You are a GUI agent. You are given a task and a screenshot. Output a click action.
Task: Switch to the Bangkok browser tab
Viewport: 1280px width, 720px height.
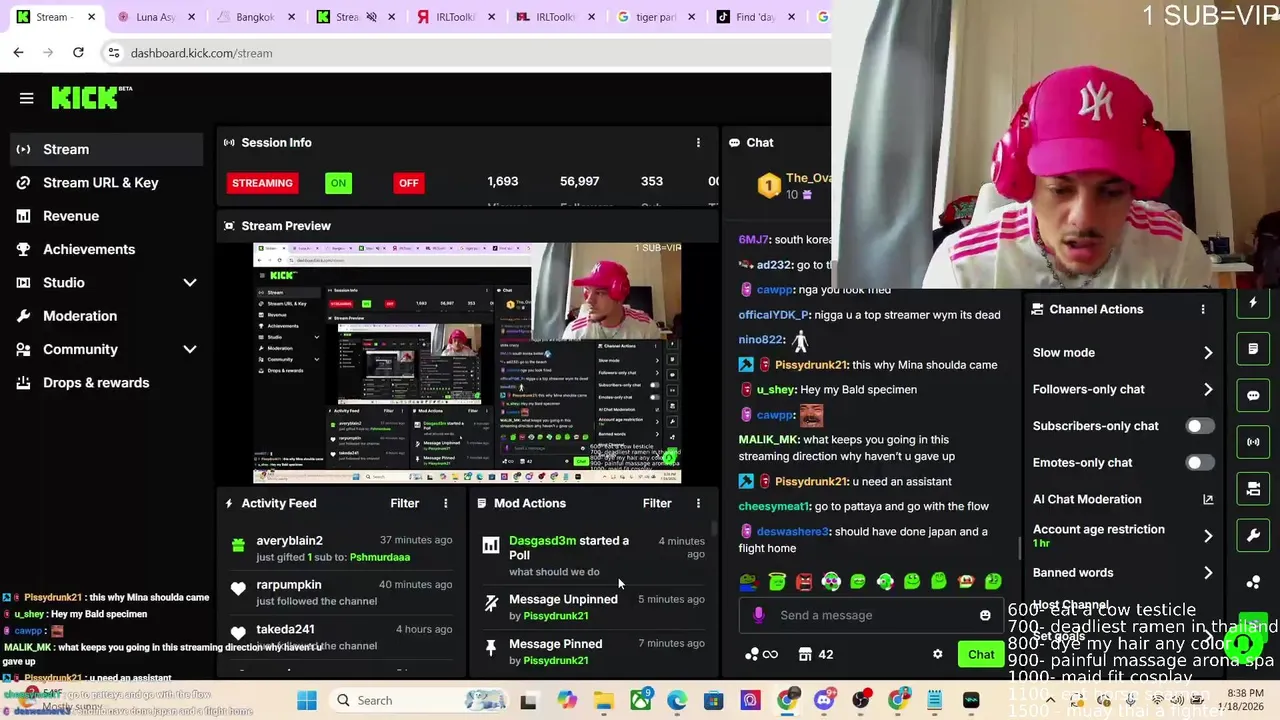[255, 17]
